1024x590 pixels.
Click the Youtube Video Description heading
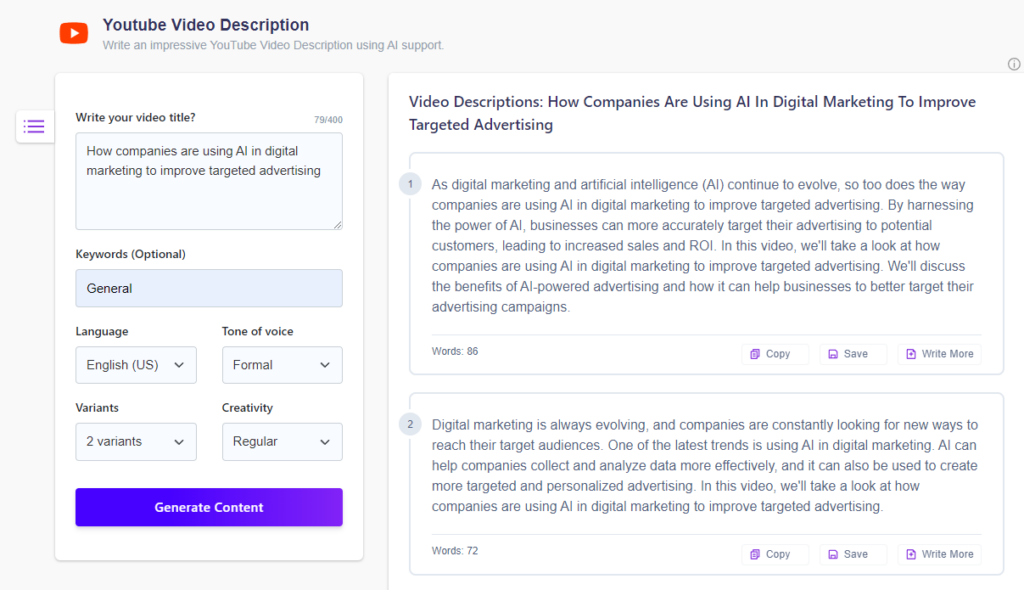[206, 25]
